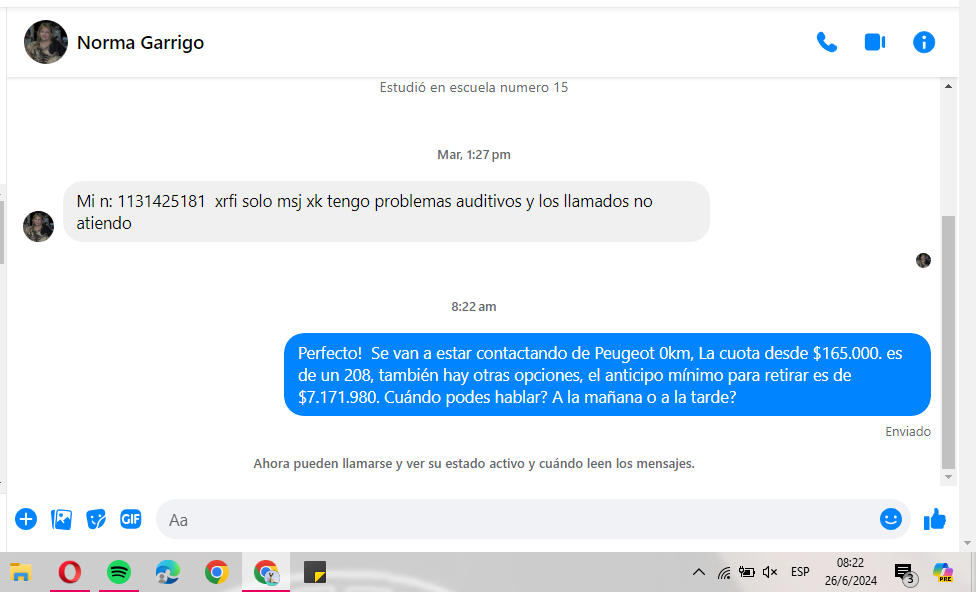Choose a sticker to send
This screenshot has height=592, width=976.
[x=96, y=519]
